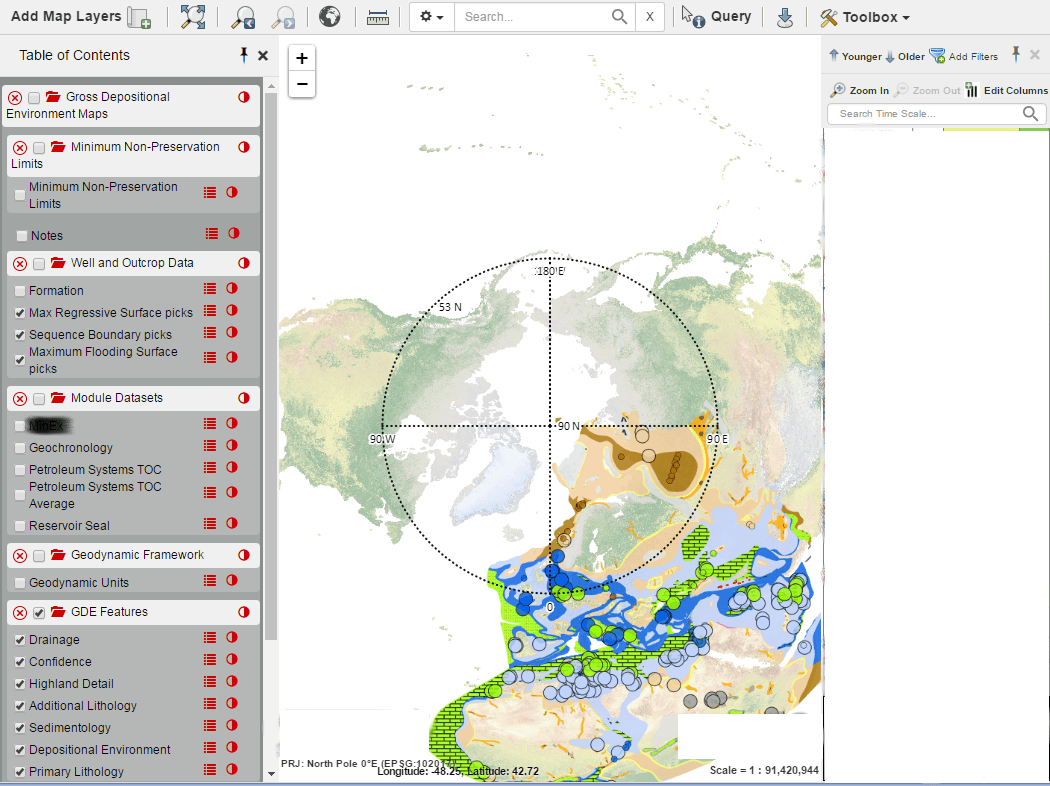
Task: Click the Edit Columns button
Action: pos(1007,90)
